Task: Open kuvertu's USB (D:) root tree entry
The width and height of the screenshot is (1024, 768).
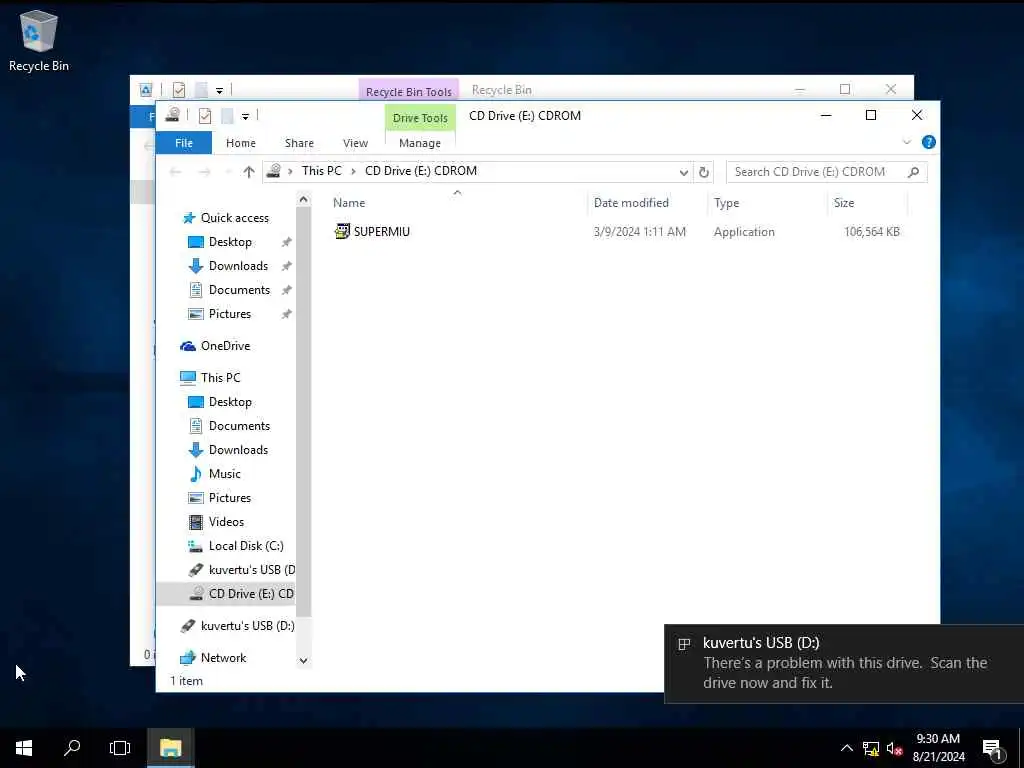Action: click(x=238, y=626)
